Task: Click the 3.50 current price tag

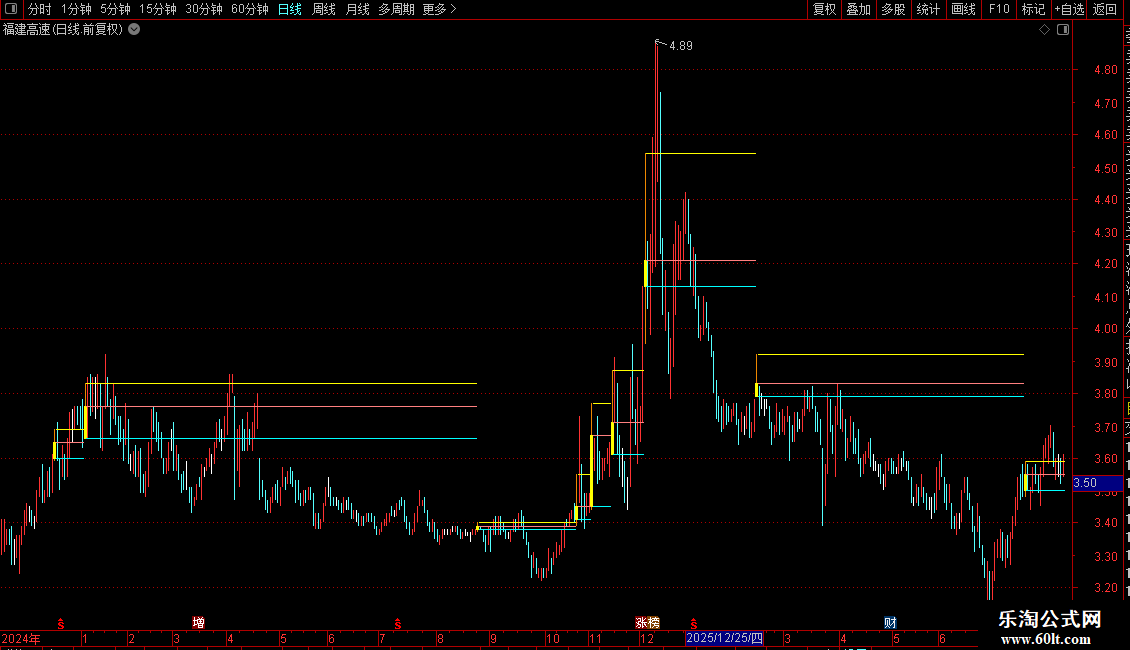Action: tap(1098, 483)
